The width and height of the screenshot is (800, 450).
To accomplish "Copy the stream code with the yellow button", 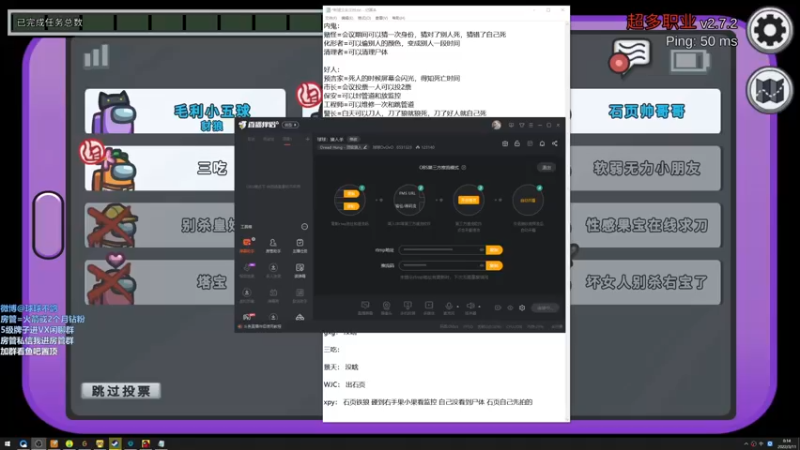I will tap(494, 266).
